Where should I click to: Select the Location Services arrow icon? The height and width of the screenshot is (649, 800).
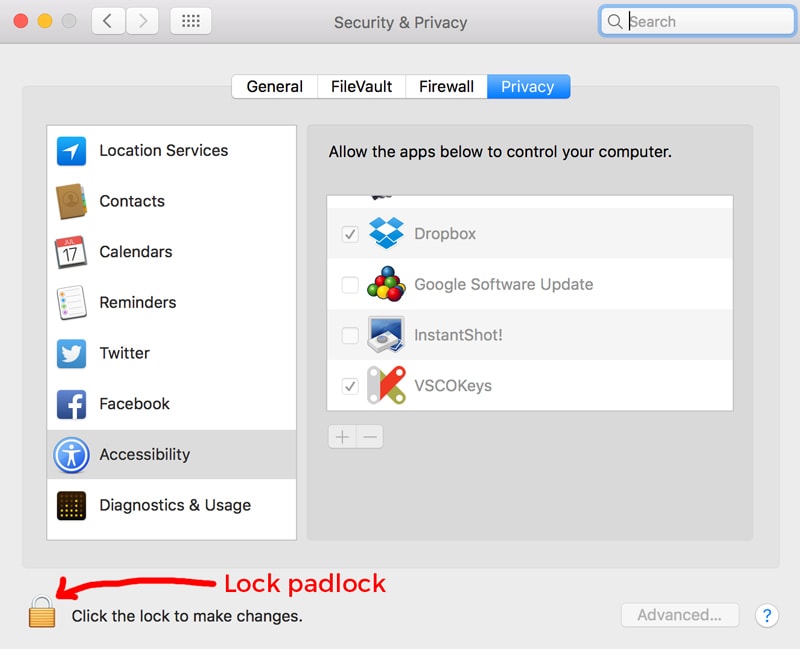coord(72,151)
